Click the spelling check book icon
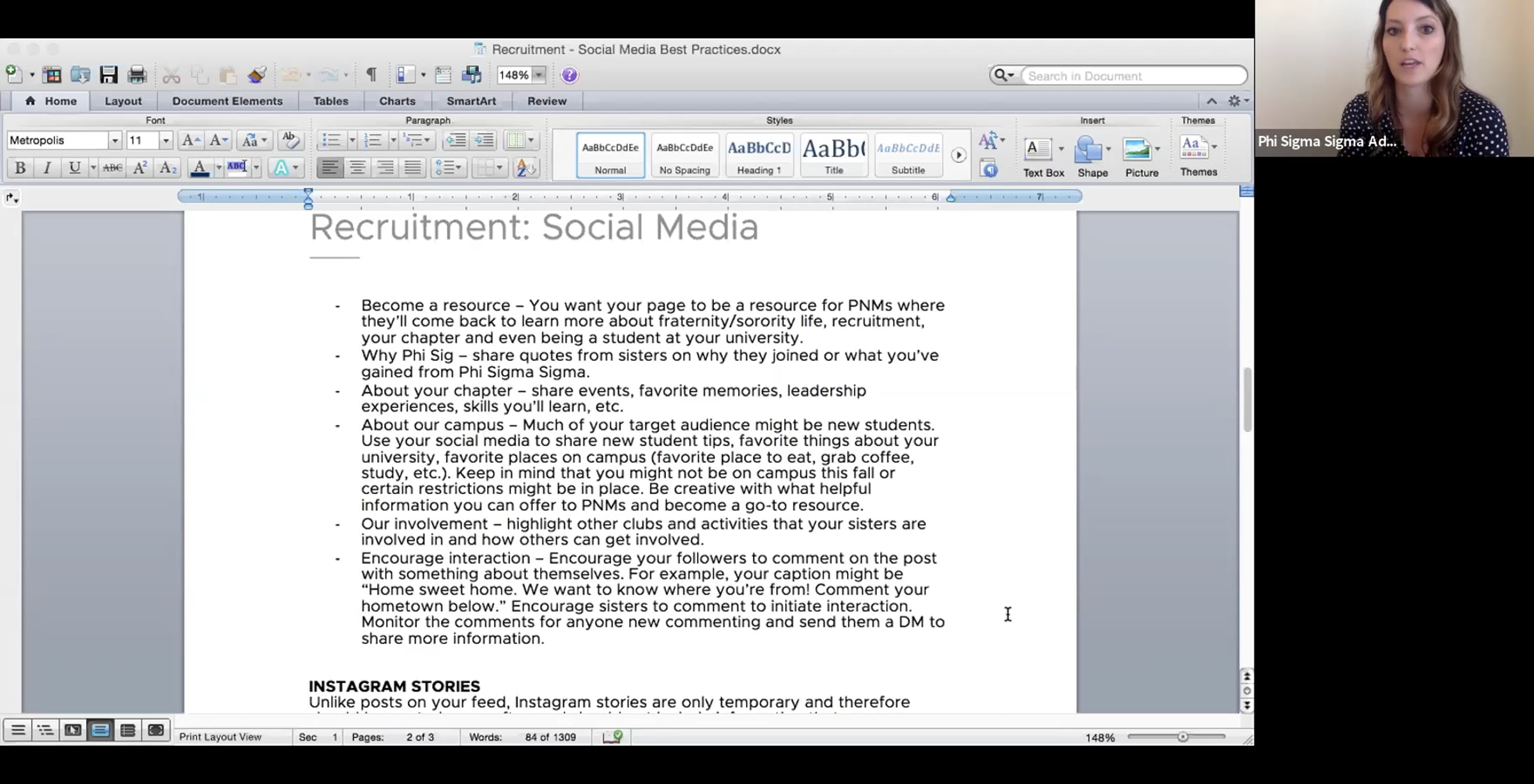This screenshot has width=1534, height=784. point(612,737)
